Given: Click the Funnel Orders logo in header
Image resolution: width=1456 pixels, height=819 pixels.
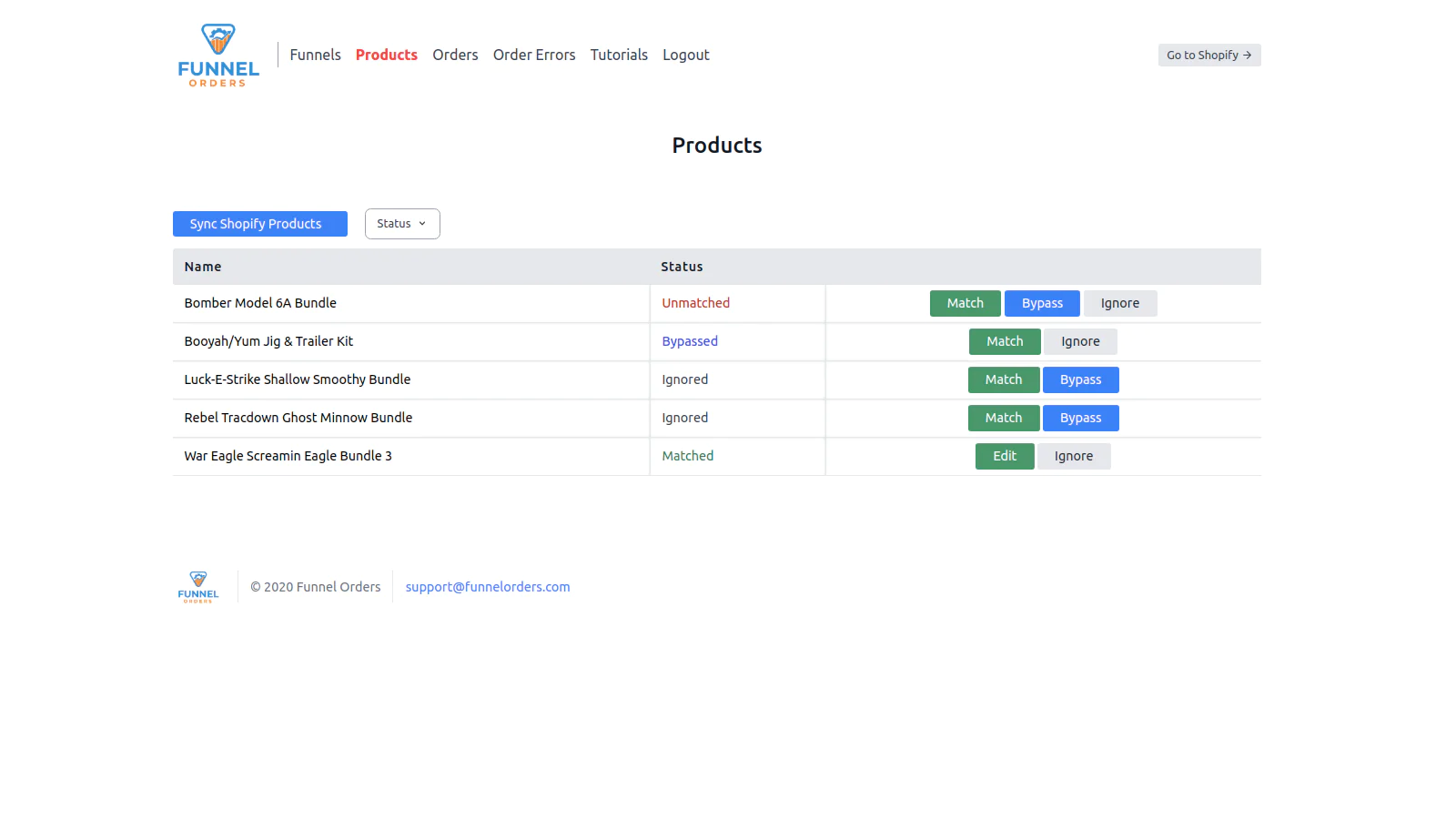Looking at the screenshot, I should (218, 56).
